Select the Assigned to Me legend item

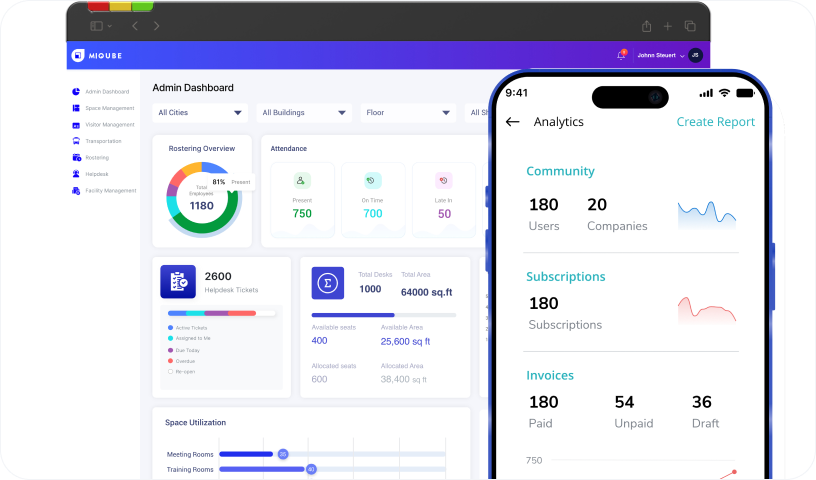pyautogui.click(x=189, y=338)
